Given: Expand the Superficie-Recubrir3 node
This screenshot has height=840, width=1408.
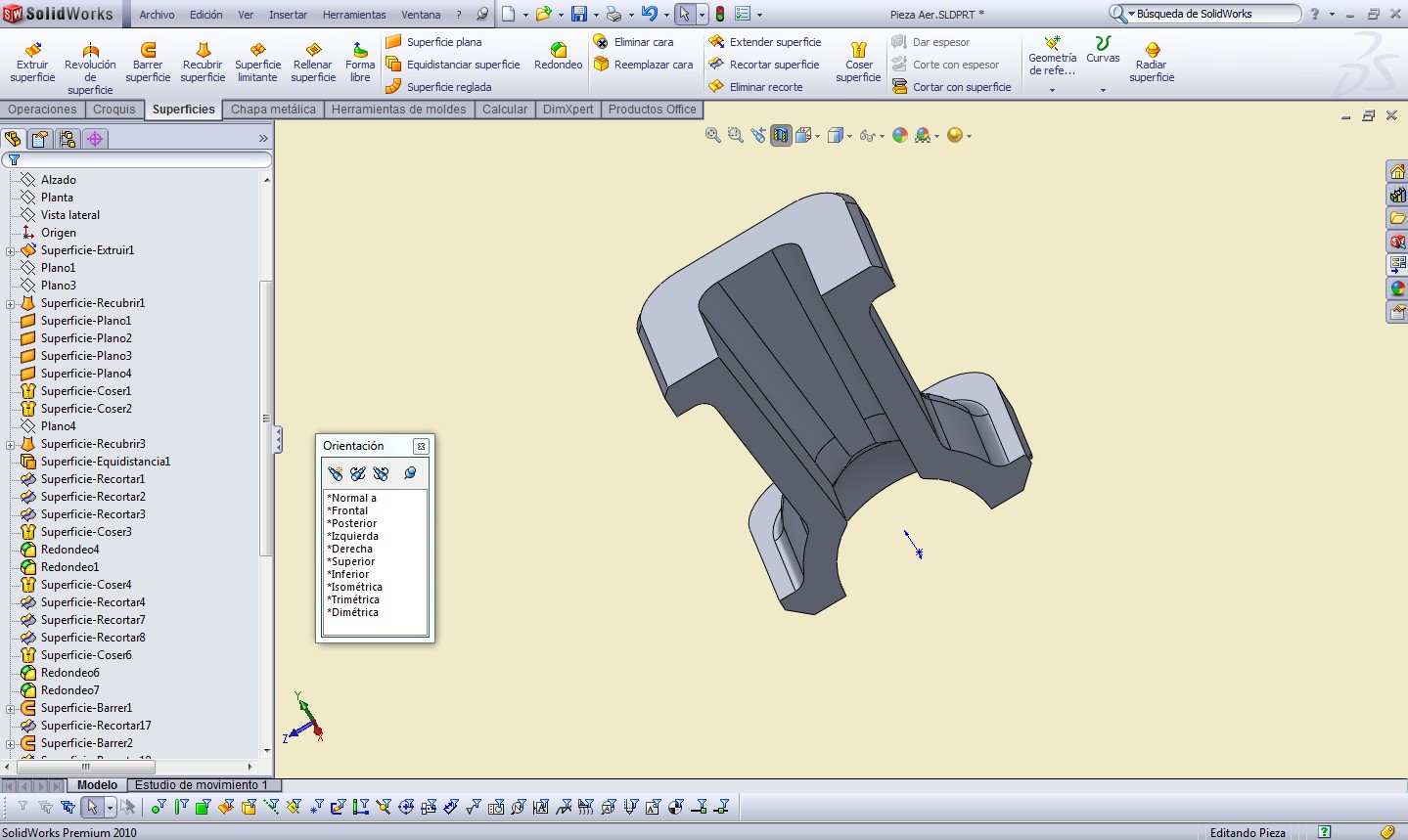Looking at the screenshot, I should click(x=10, y=445).
